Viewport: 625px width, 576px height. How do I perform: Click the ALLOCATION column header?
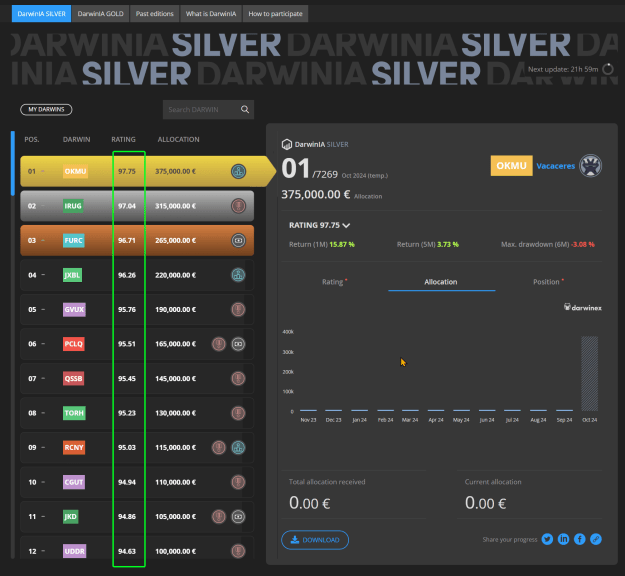click(x=179, y=140)
